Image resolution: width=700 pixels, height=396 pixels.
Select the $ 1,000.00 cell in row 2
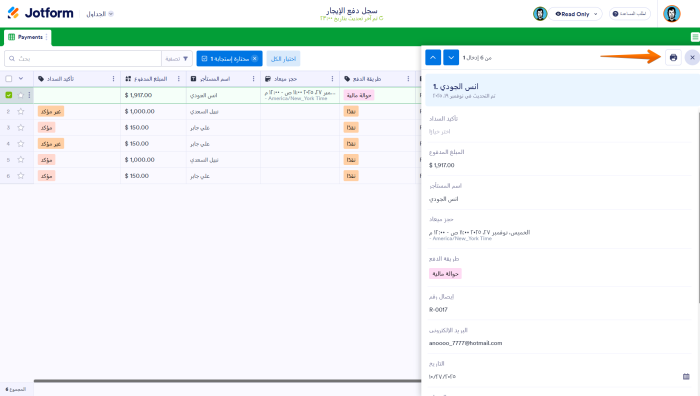pyautogui.click(x=153, y=111)
